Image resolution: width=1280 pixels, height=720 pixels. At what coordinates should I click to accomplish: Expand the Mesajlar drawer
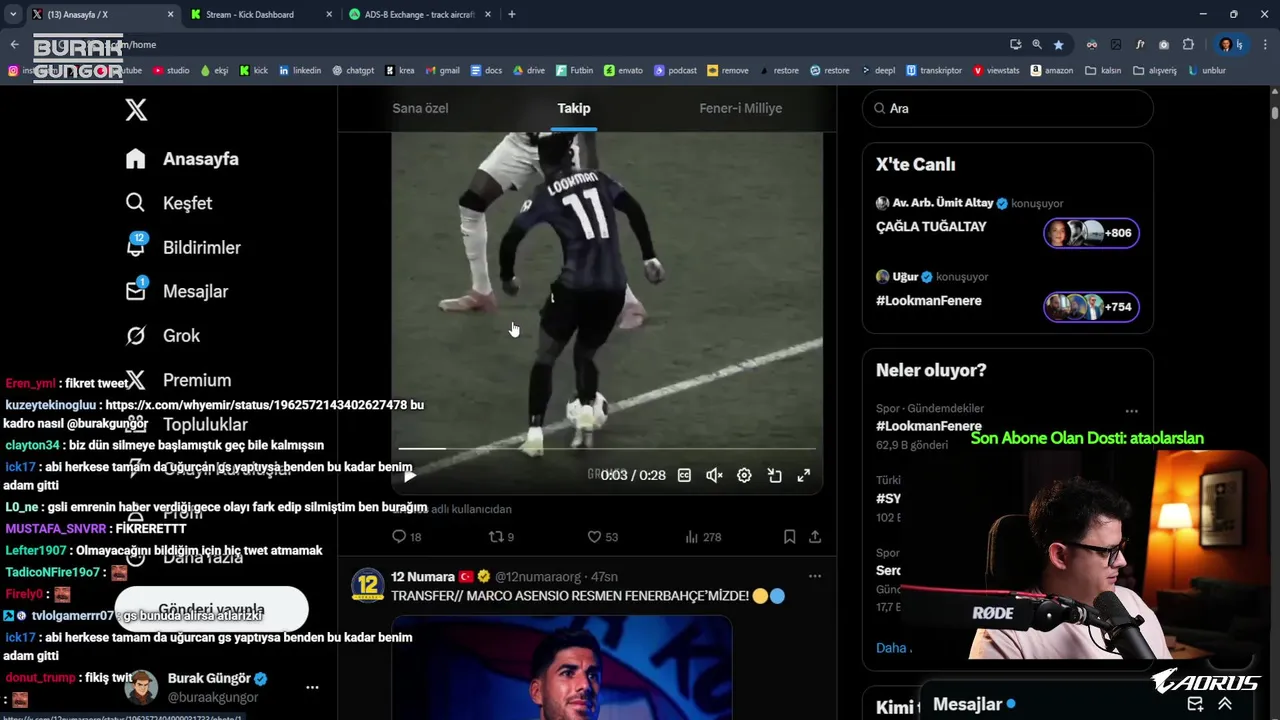click(1225, 704)
